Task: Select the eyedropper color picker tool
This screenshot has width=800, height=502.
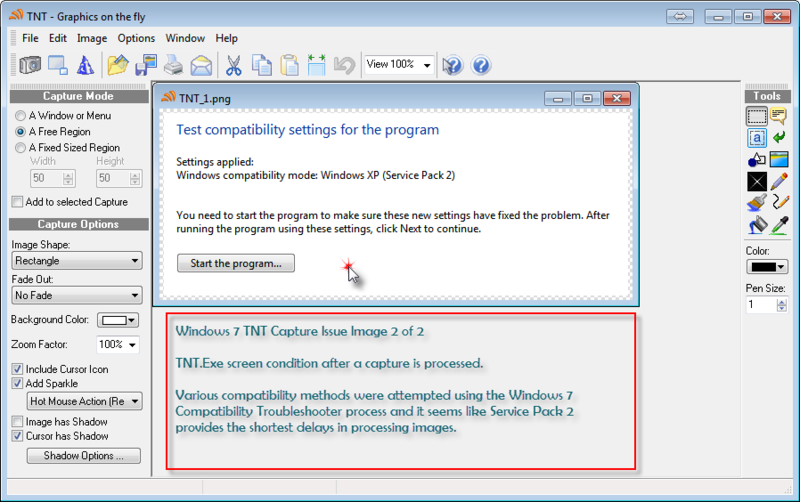Action: point(780,225)
